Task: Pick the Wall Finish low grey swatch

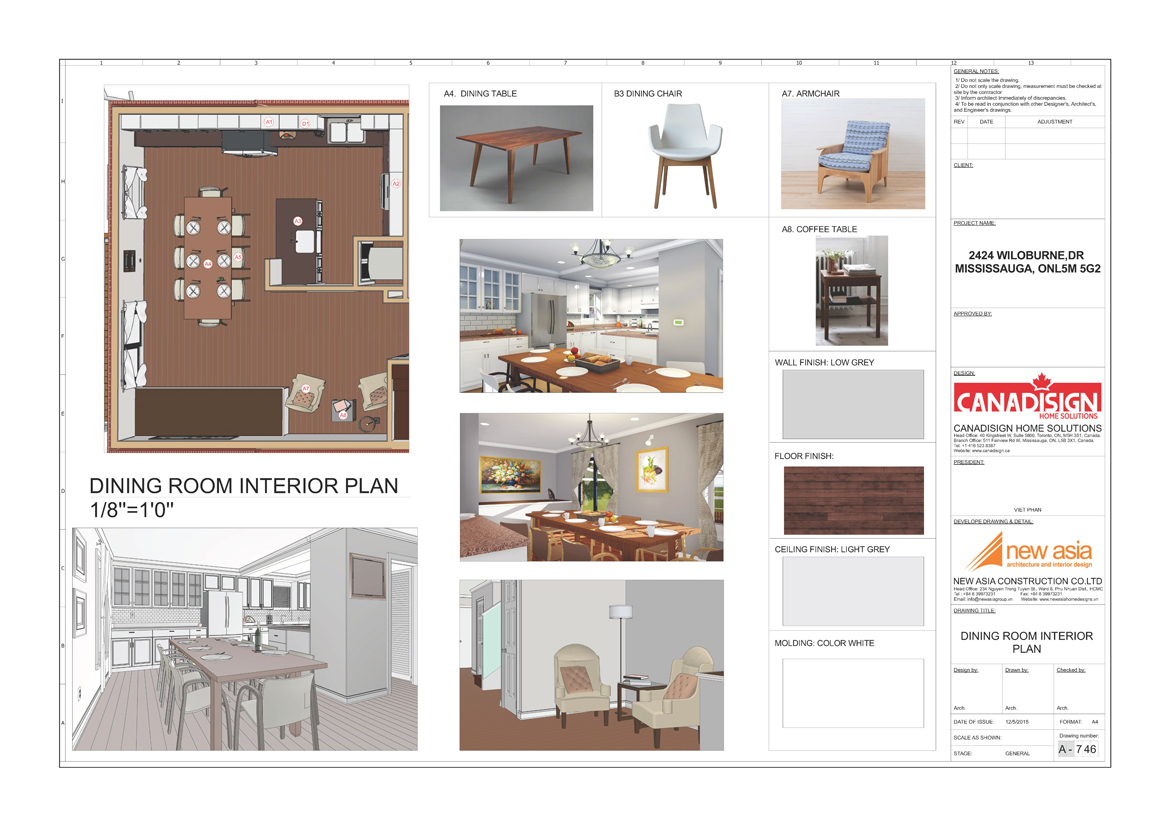Action: (852, 404)
